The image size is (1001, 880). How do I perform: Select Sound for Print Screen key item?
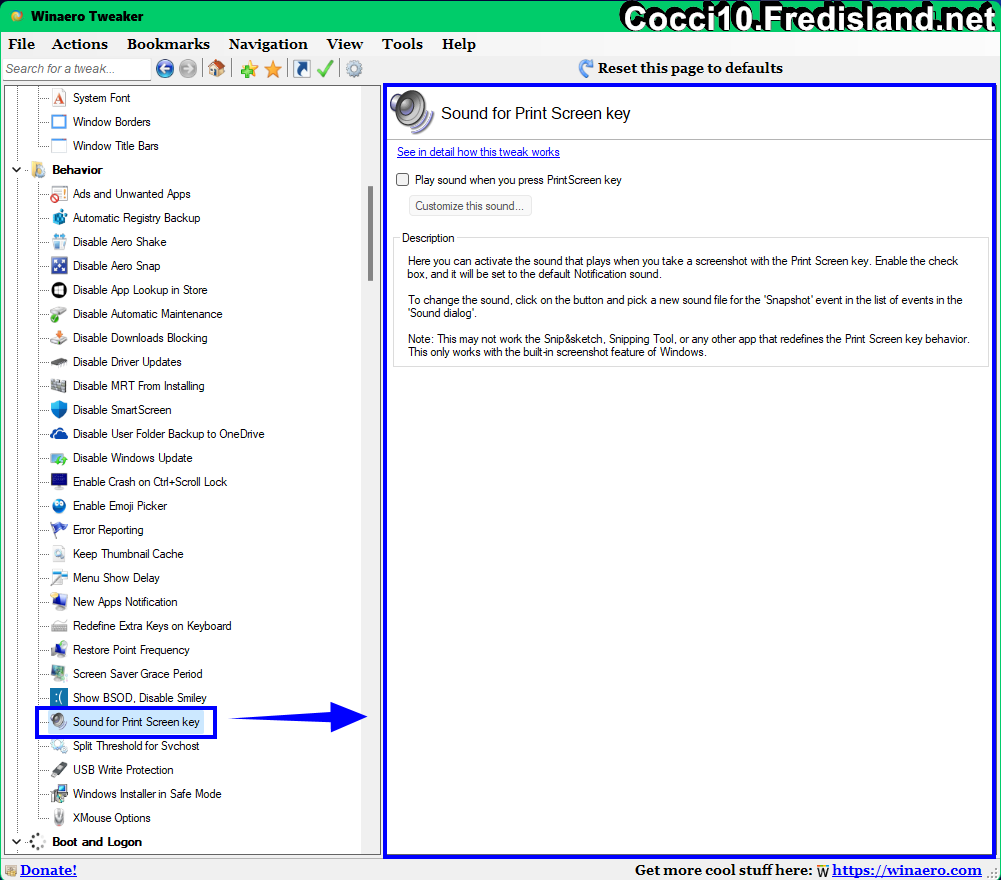tap(136, 722)
